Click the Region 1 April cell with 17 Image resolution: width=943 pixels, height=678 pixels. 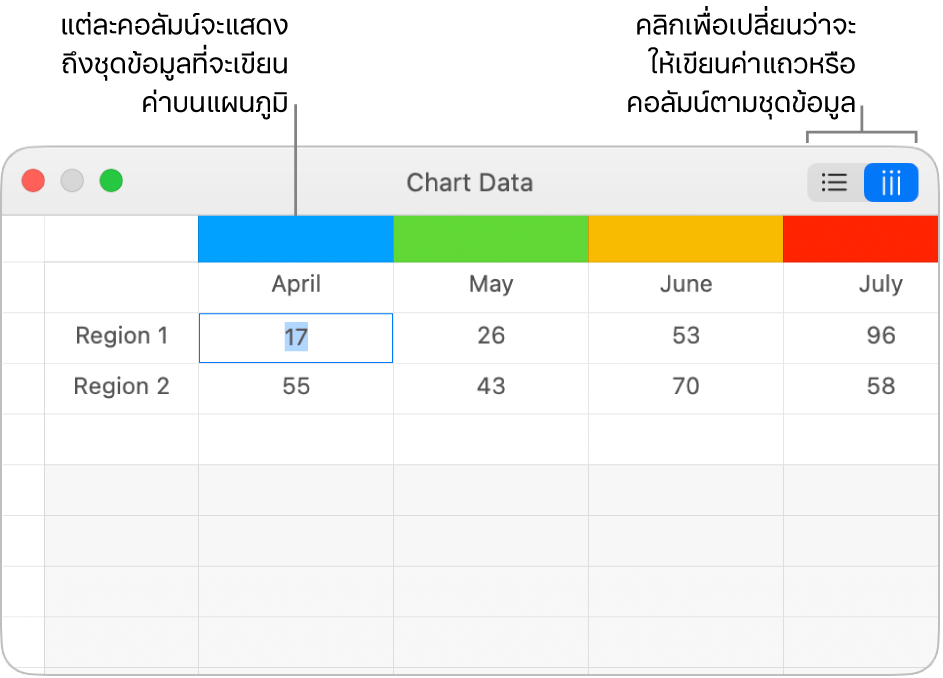point(296,337)
